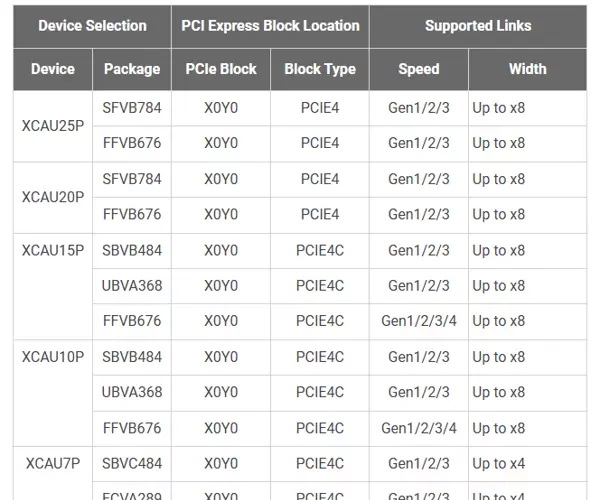Select the Width column header
The image size is (600, 500).
[x=527, y=69]
